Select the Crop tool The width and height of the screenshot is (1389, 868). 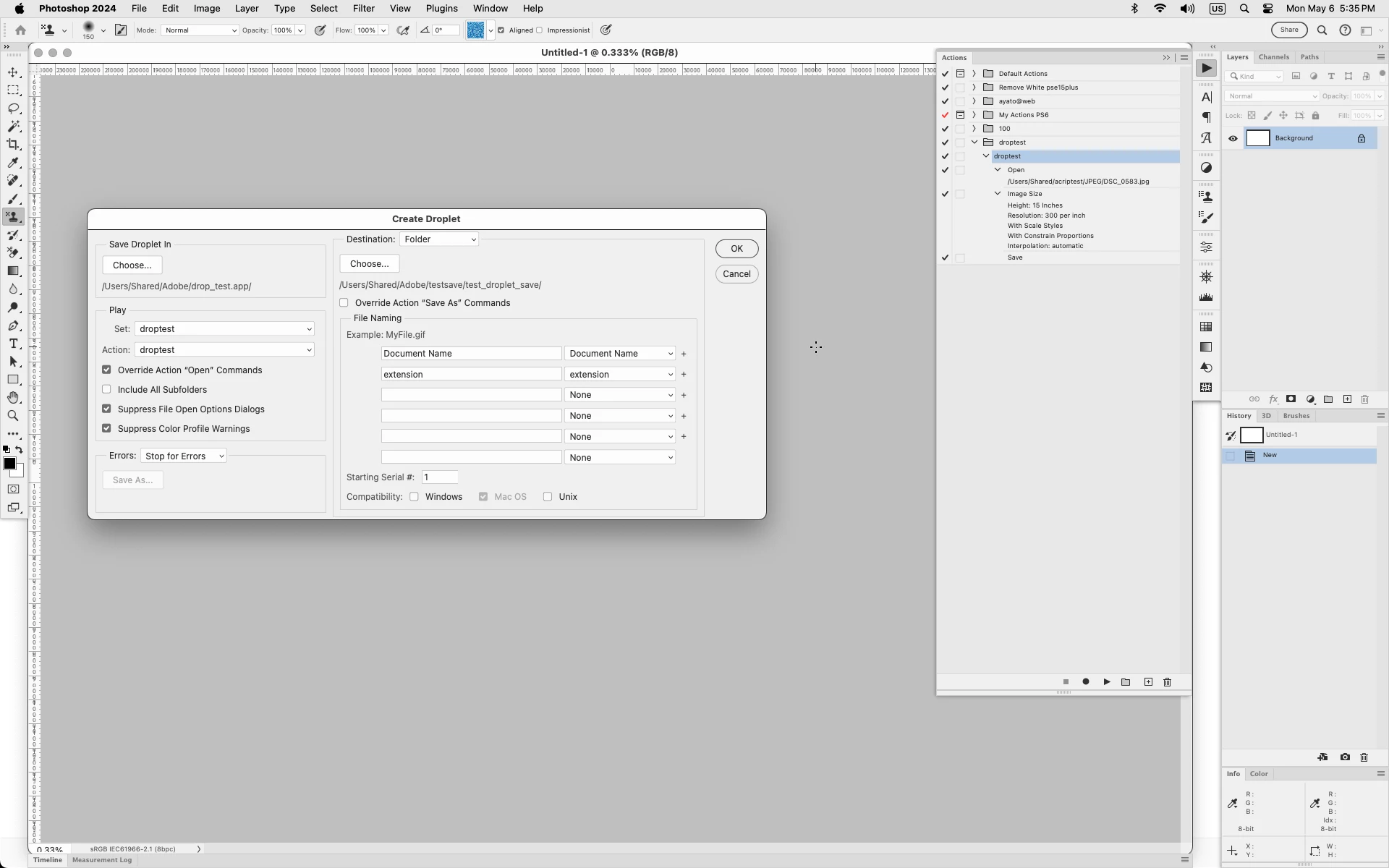[13, 145]
